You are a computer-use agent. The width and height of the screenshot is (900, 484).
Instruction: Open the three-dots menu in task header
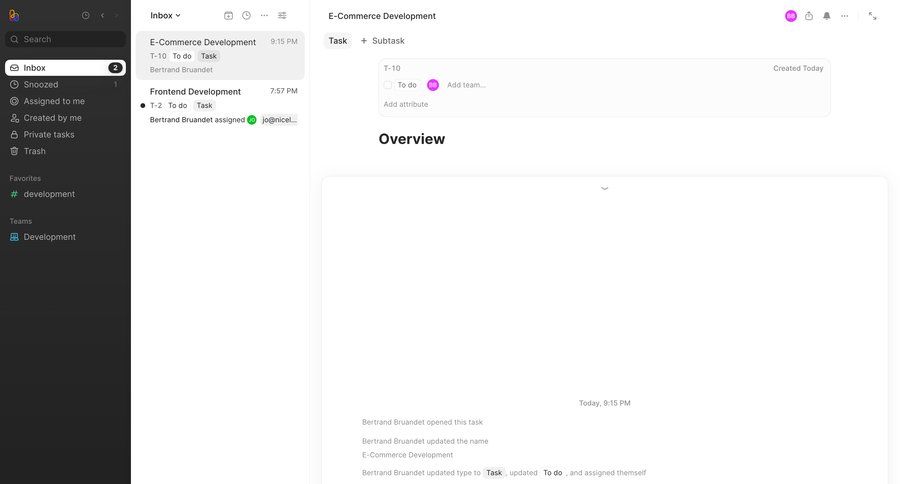pos(845,16)
